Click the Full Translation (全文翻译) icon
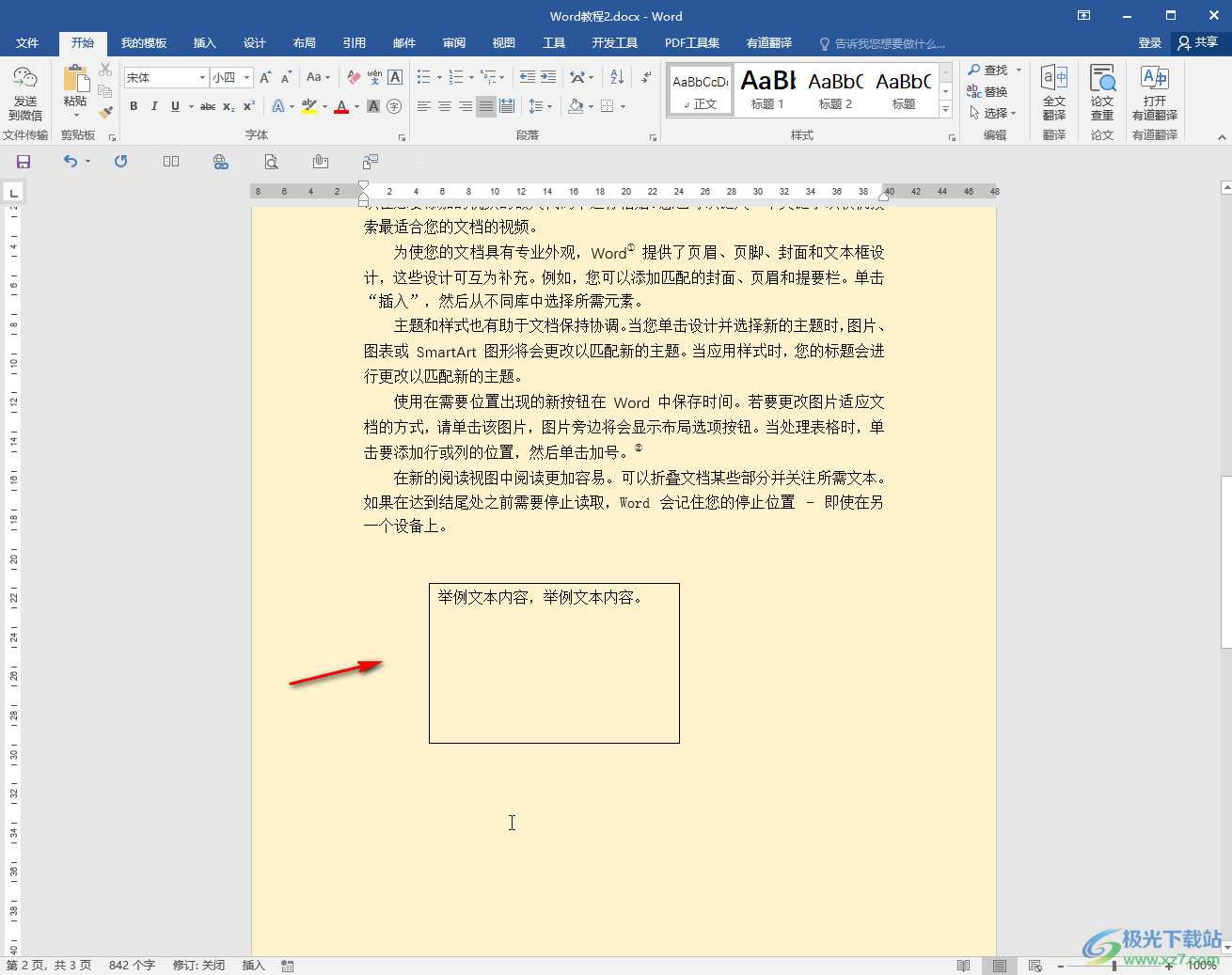The image size is (1232, 975). click(1054, 92)
